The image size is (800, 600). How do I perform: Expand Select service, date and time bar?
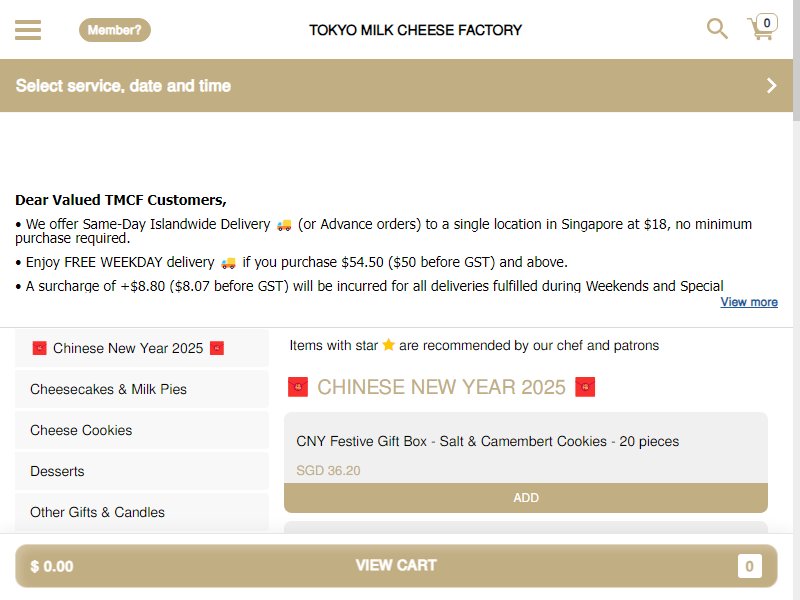[396, 85]
